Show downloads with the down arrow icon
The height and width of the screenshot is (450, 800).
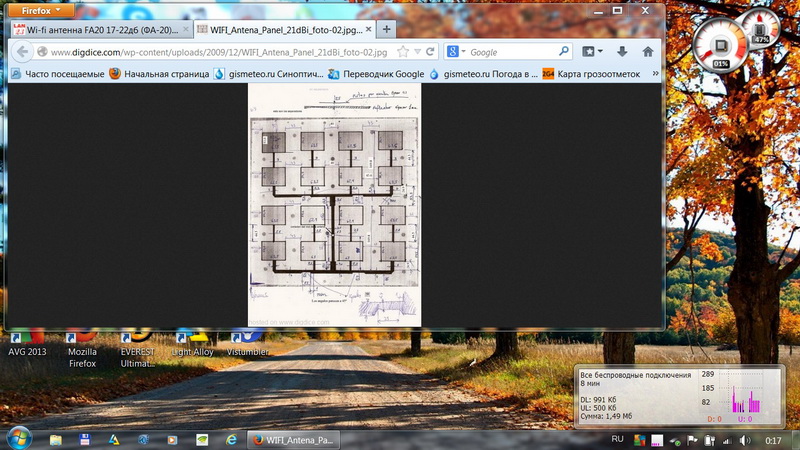622,52
